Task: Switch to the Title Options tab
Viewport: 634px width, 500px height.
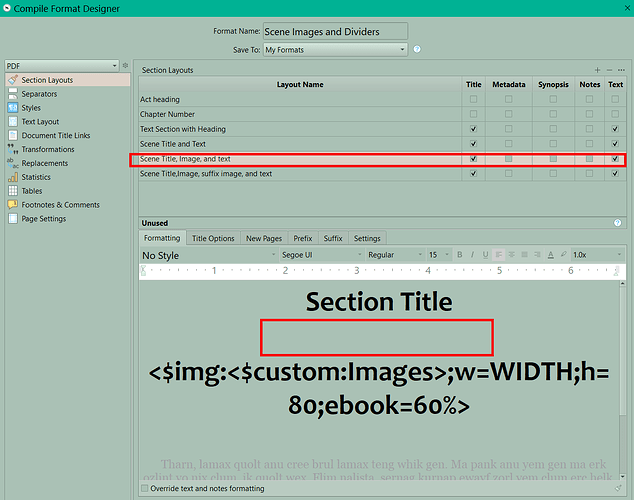Action: (213, 239)
